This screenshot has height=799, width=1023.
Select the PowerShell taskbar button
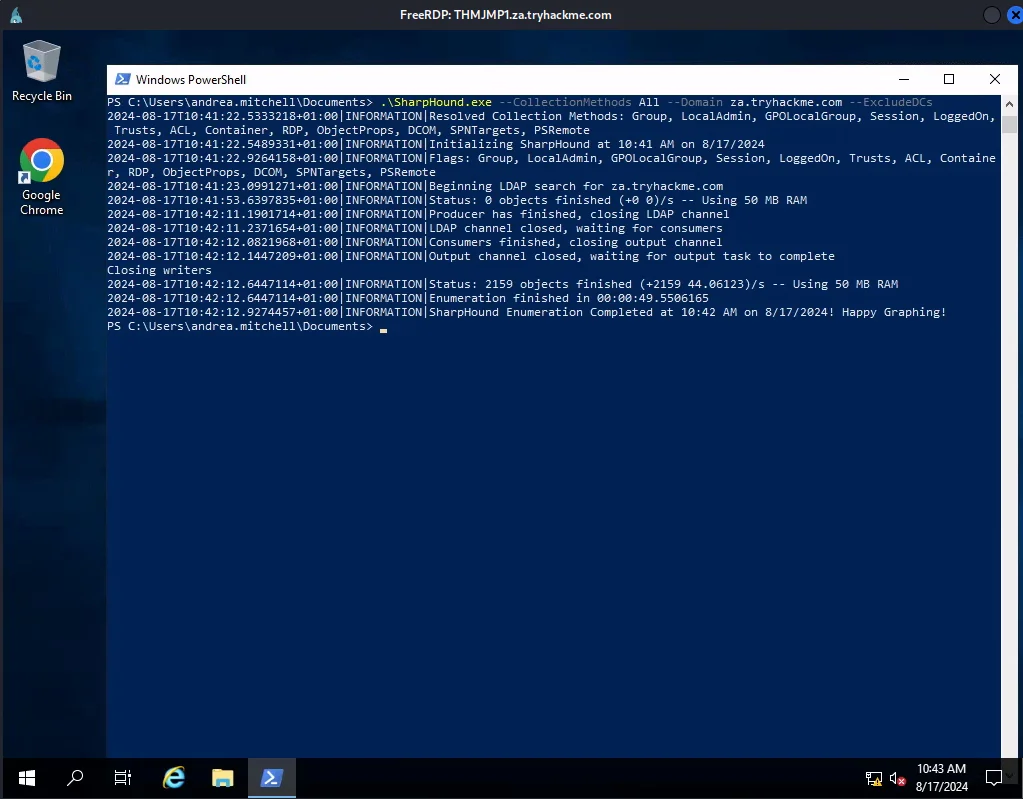[x=271, y=777]
